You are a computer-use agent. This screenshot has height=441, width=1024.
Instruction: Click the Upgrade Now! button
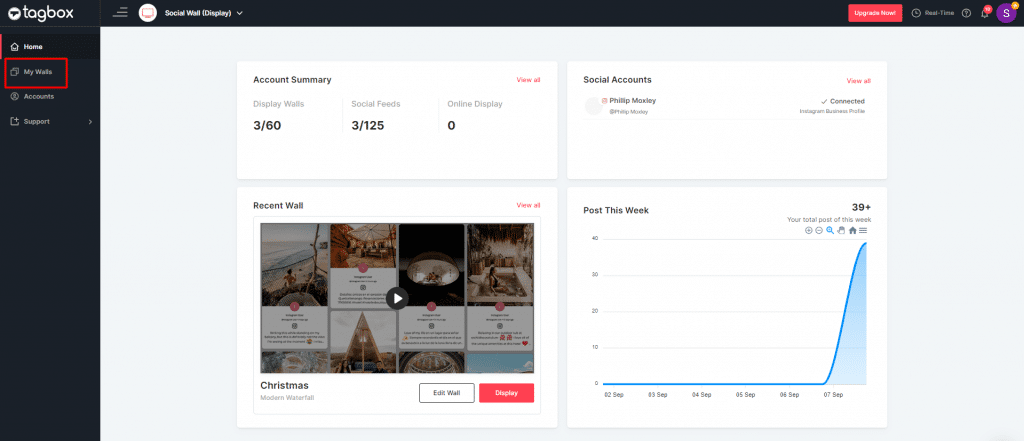(875, 13)
